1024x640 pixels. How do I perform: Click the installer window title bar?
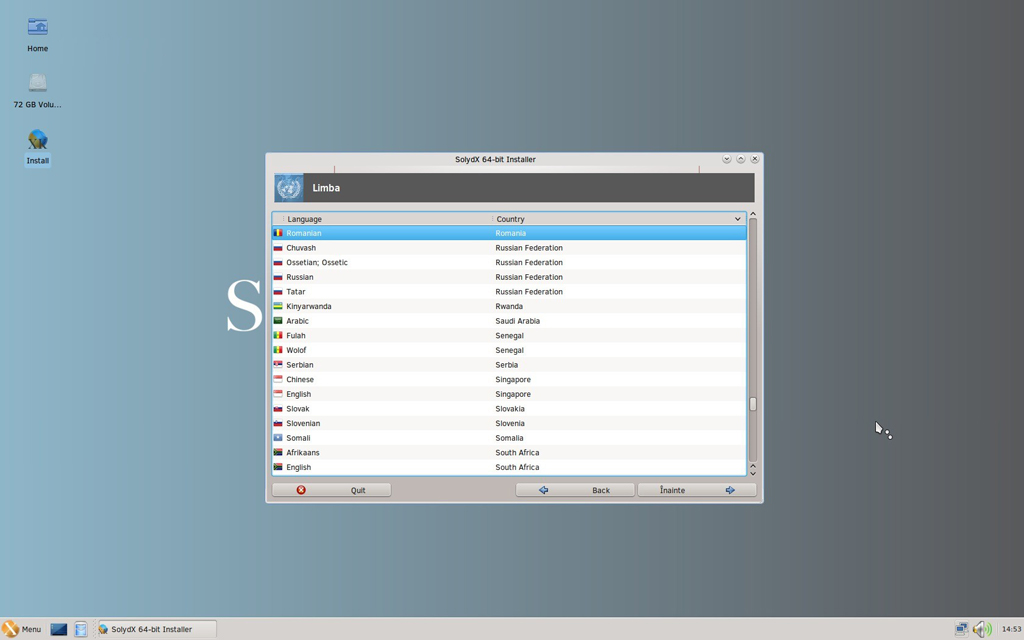495,159
